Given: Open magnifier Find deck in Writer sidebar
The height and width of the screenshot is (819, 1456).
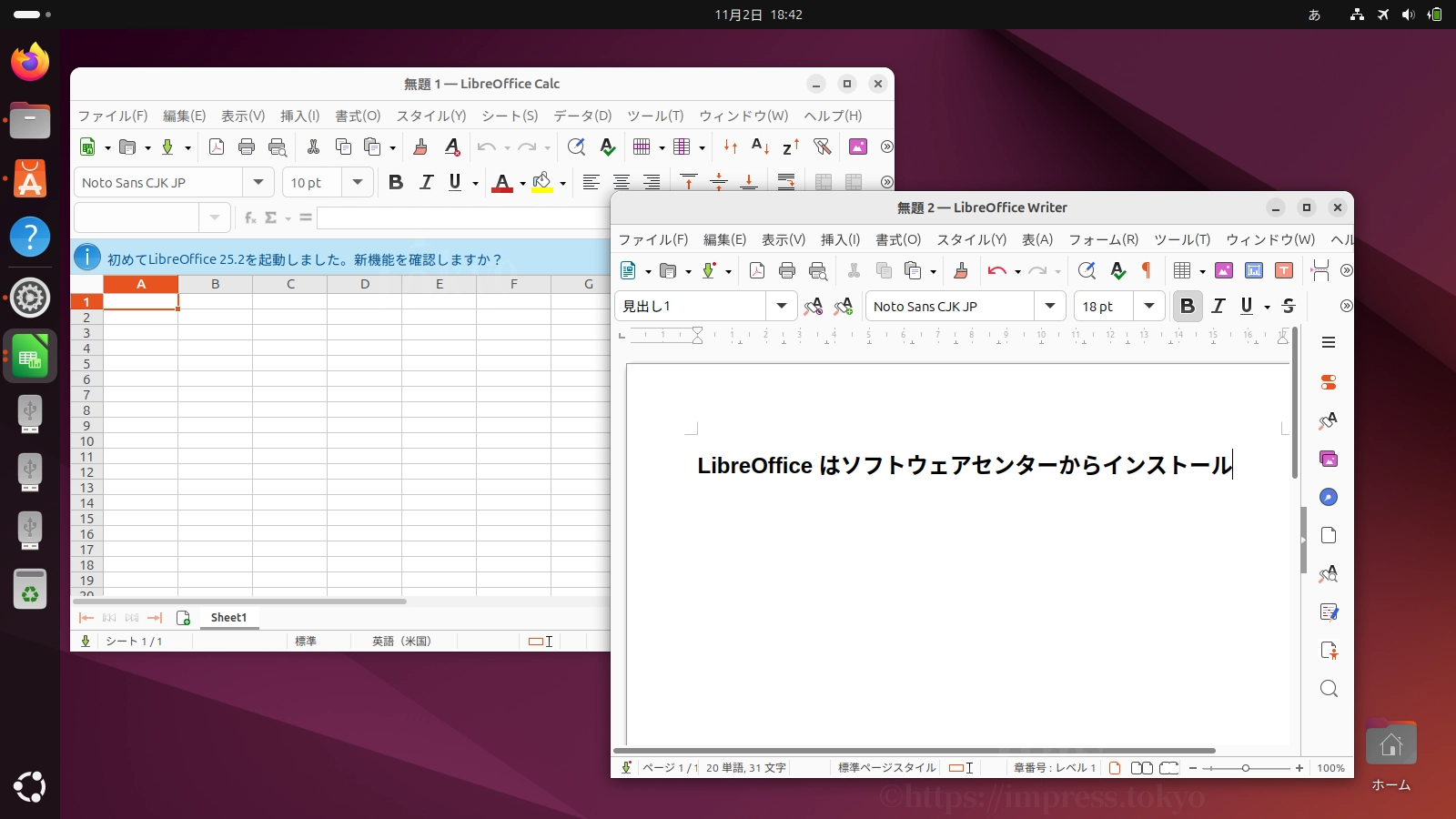Looking at the screenshot, I should [1329, 689].
